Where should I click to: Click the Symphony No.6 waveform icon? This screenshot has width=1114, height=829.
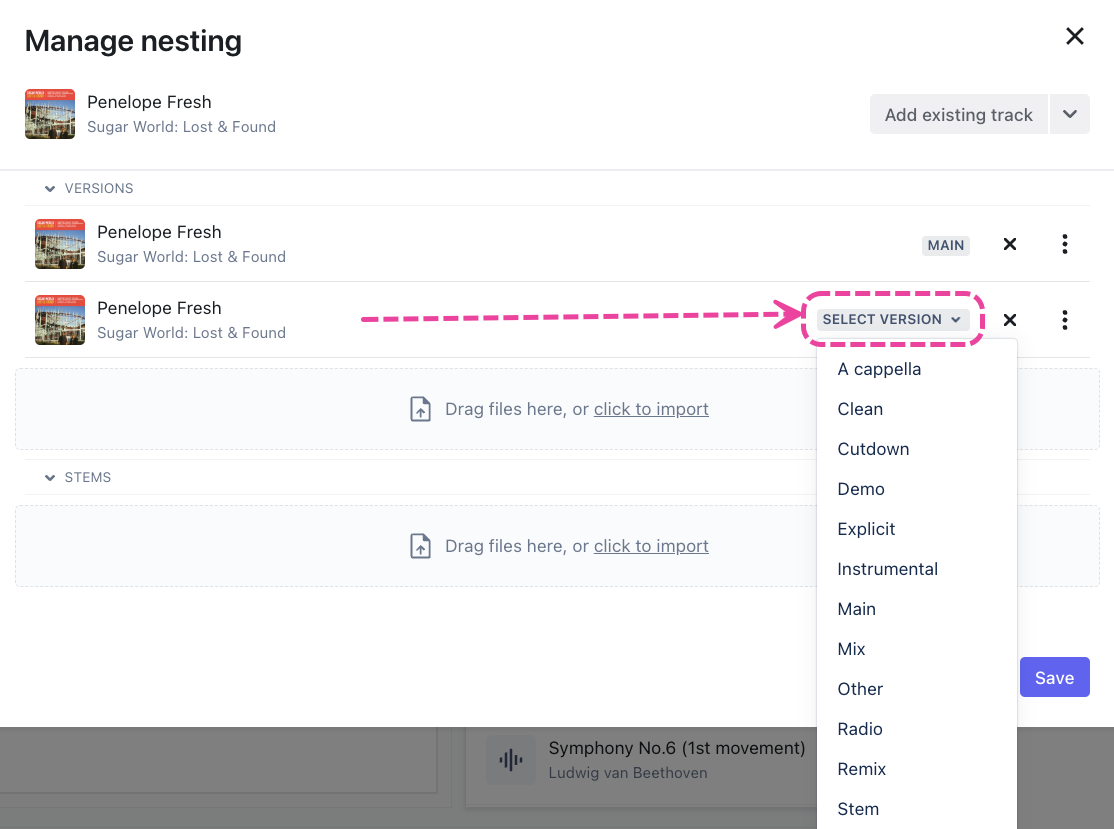tap(511, 760)
